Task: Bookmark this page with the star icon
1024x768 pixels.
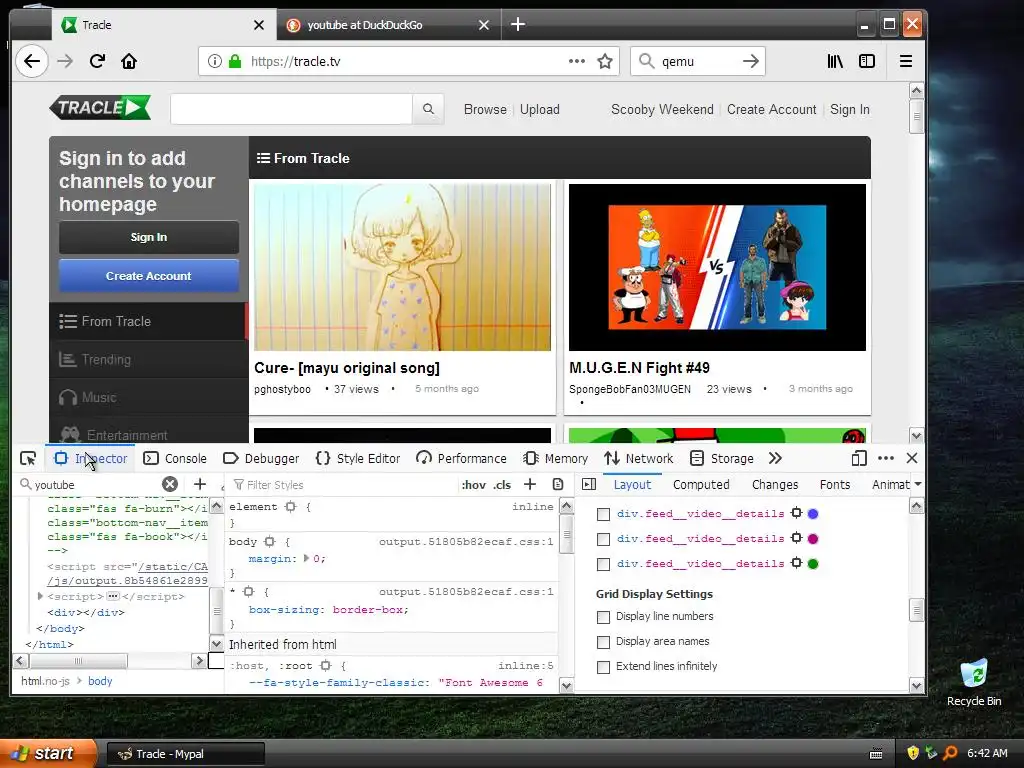Action: click(605, 61)
